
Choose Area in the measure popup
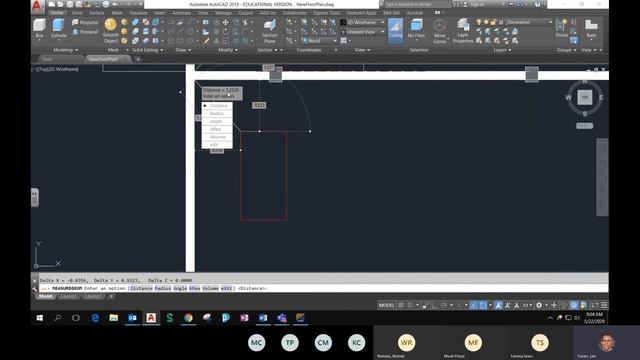pos(217,129)
